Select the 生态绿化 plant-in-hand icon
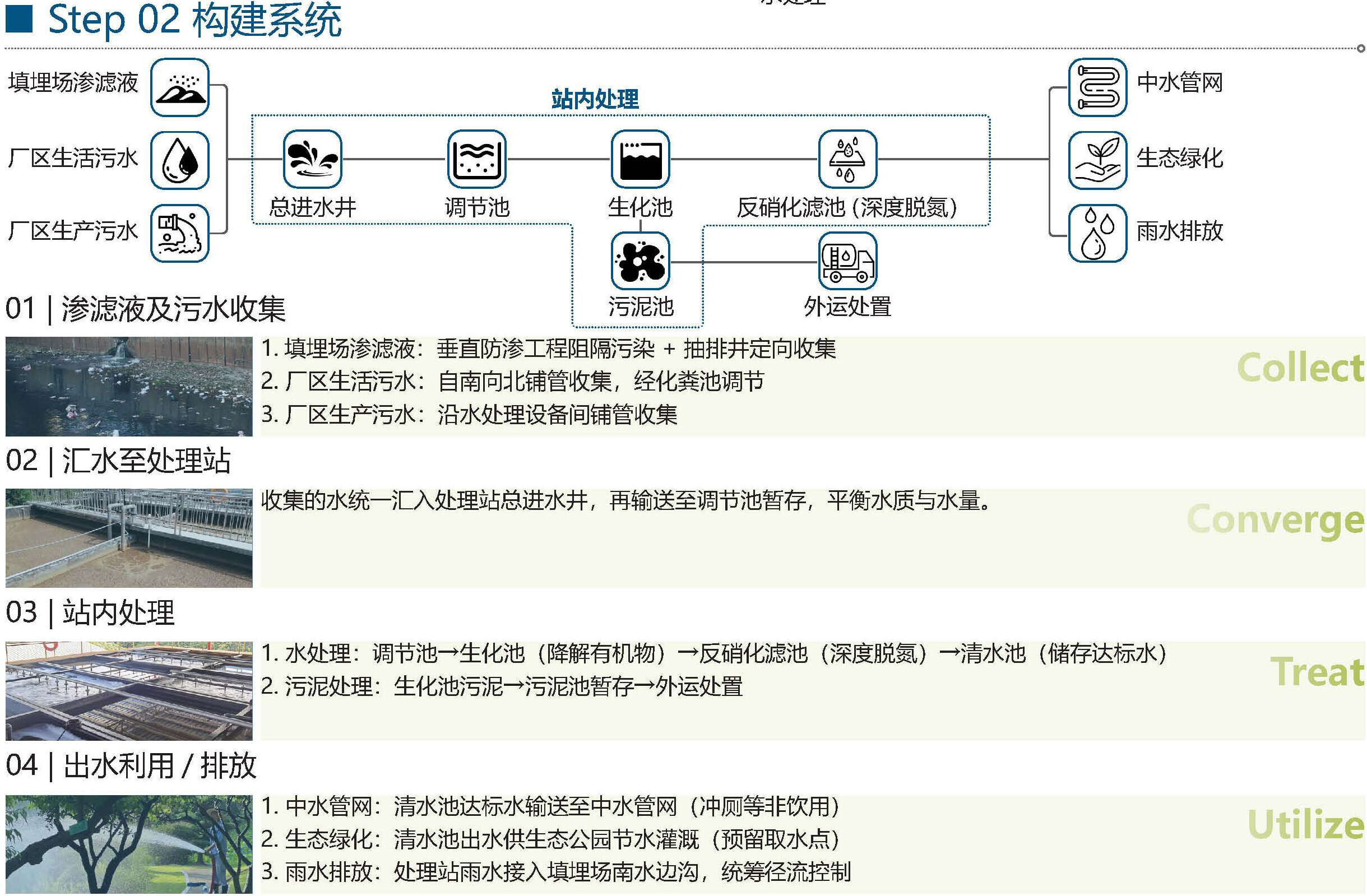The image size is (1367, 896). 1097,160
